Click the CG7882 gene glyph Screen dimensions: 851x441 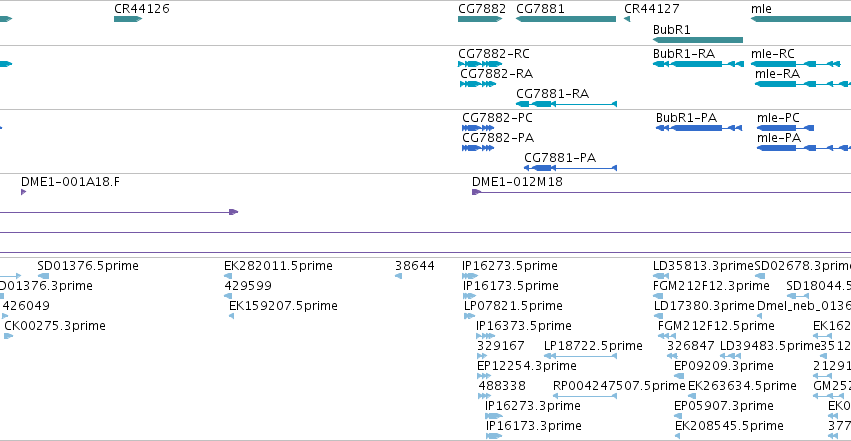click(480, 19)
